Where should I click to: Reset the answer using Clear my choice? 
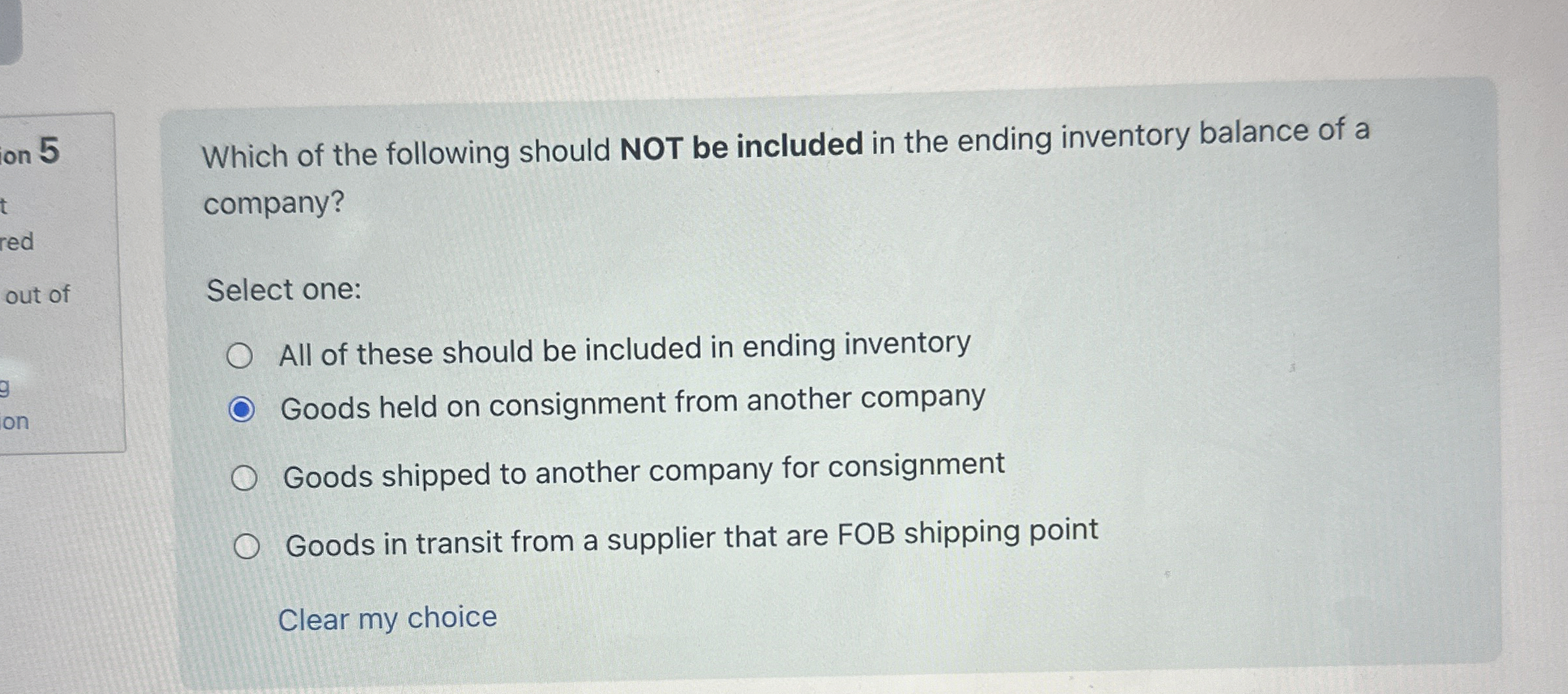pos(387,618)
